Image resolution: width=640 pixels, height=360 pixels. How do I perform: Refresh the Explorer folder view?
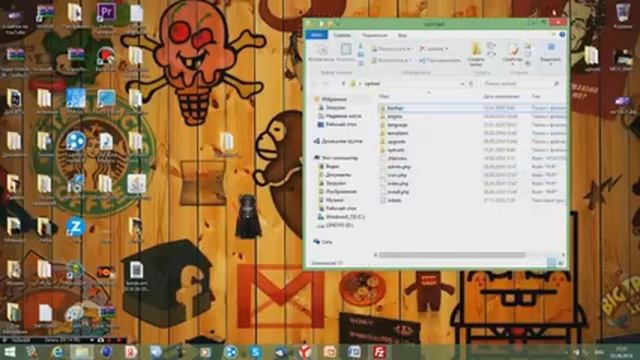(x=471, y=84)
